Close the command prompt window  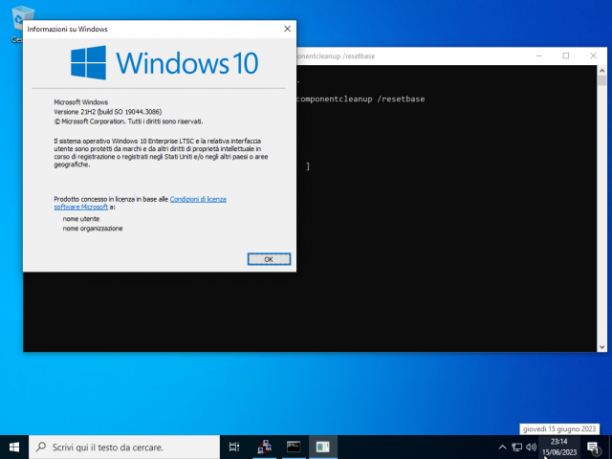pos(593,56)
